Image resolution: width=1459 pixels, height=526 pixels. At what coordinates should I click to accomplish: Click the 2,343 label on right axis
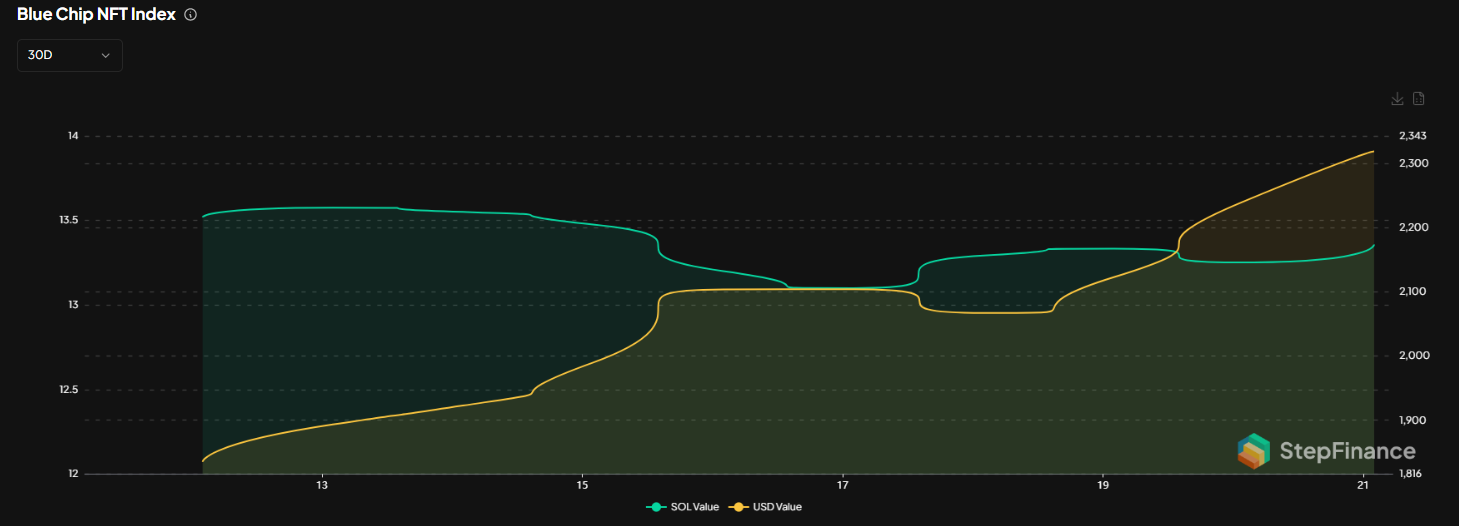[1413, 136]
